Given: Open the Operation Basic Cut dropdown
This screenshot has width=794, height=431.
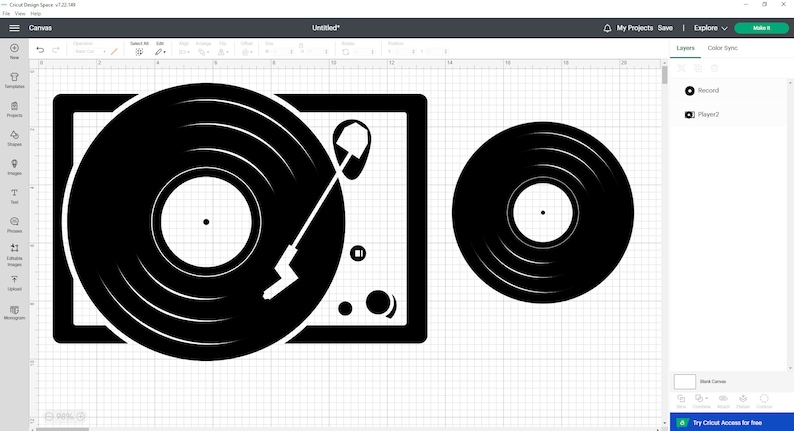Looking at the screenshot, I should [x=91, y=52].
